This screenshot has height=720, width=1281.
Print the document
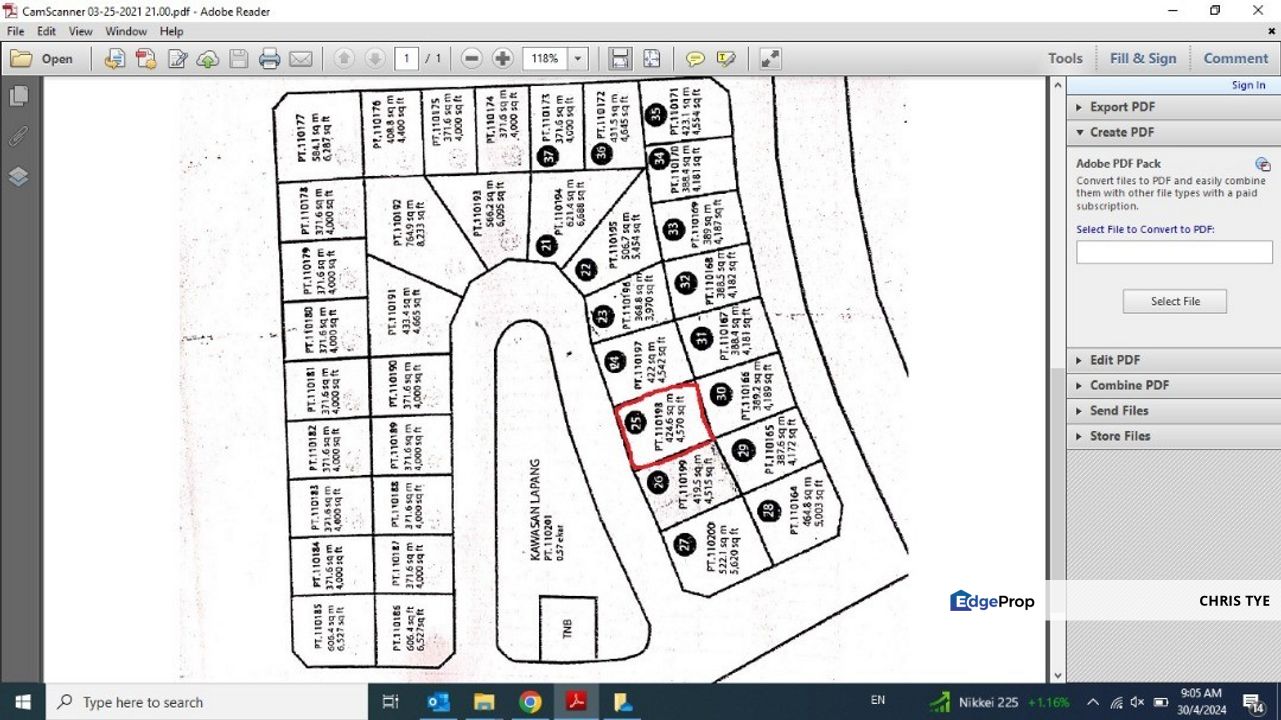(269, 58)
